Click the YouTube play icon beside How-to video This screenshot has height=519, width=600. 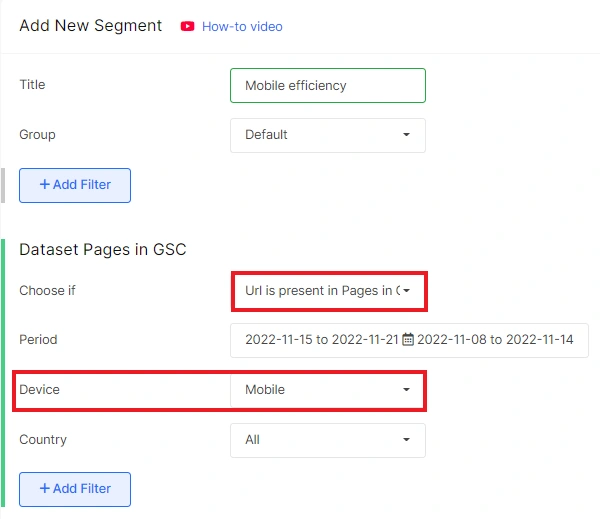(x=188, y=26)
